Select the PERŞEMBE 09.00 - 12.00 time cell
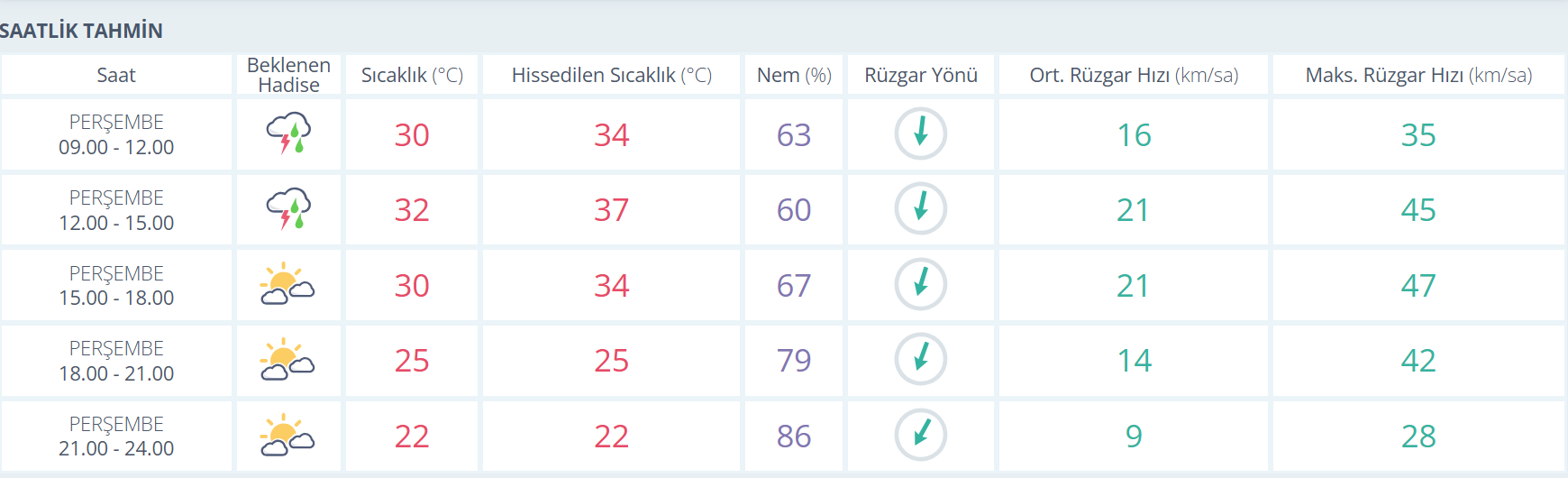The width and height of the screenshot is (1568, 478). click(x=116, y=134)
